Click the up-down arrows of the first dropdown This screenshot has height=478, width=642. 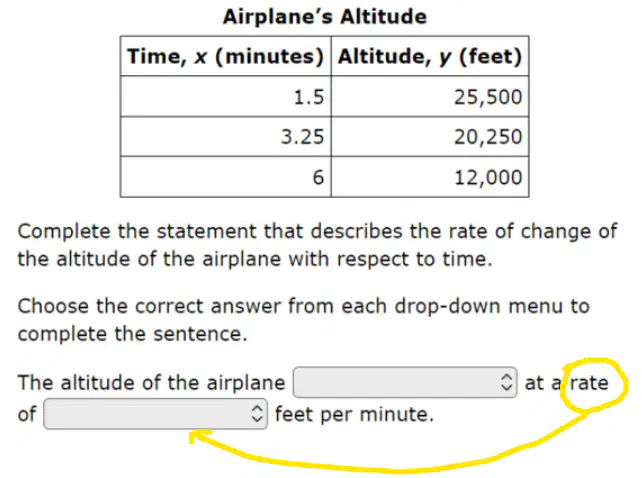click(506, 382)
